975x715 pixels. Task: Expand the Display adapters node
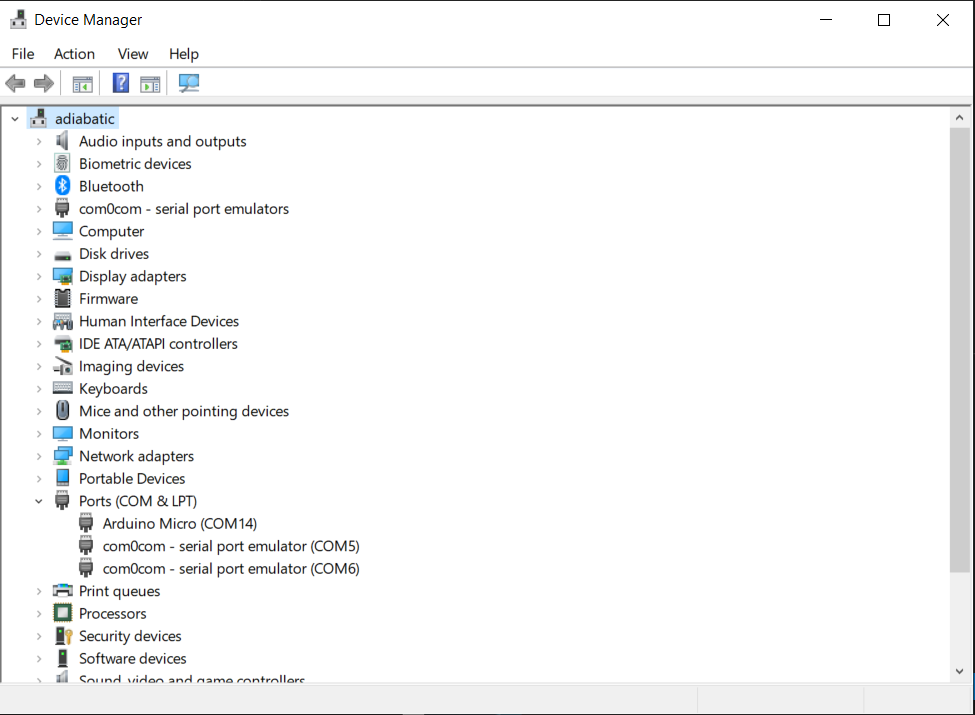(39, 277)
